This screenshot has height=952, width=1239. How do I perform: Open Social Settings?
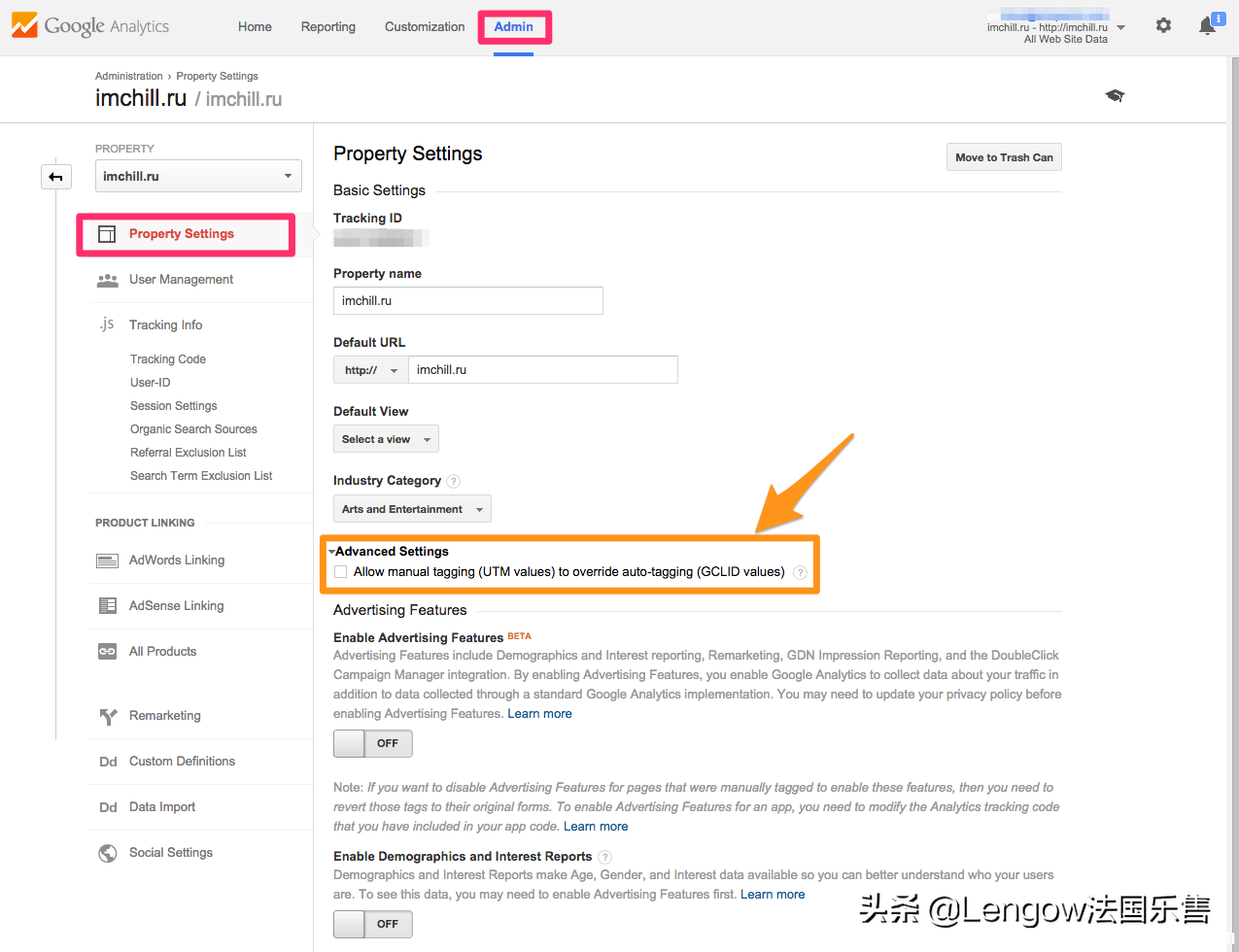click(x=171, y=853)
